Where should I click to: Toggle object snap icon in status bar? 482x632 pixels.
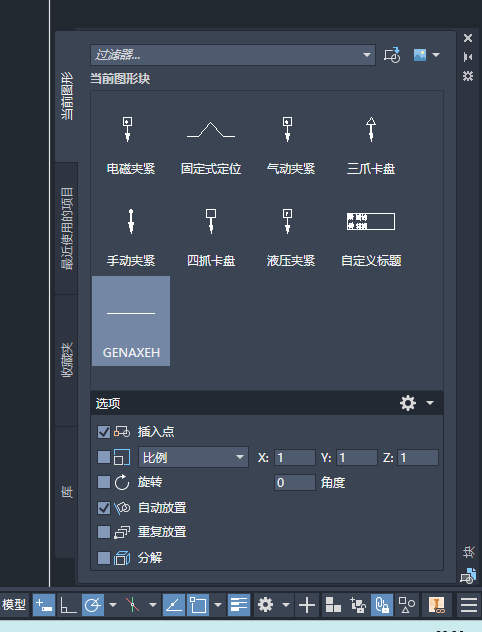tap(198, 605)
